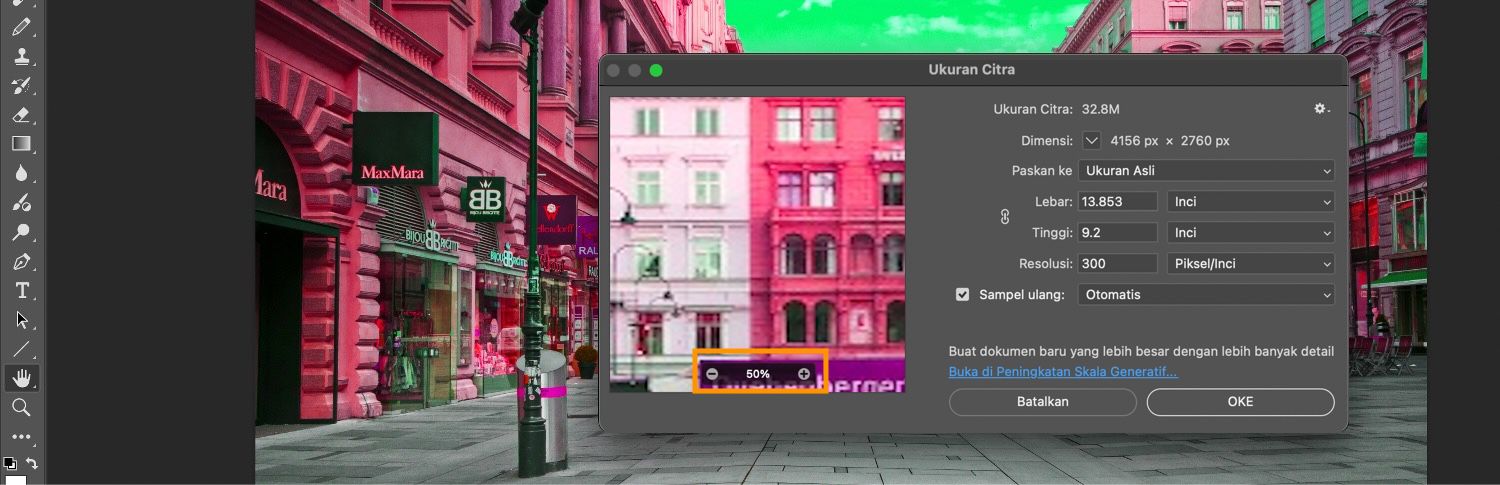Uncheck the Sampel ulang checkbox
Screen dimensions: 1500x485
(963, 295)
